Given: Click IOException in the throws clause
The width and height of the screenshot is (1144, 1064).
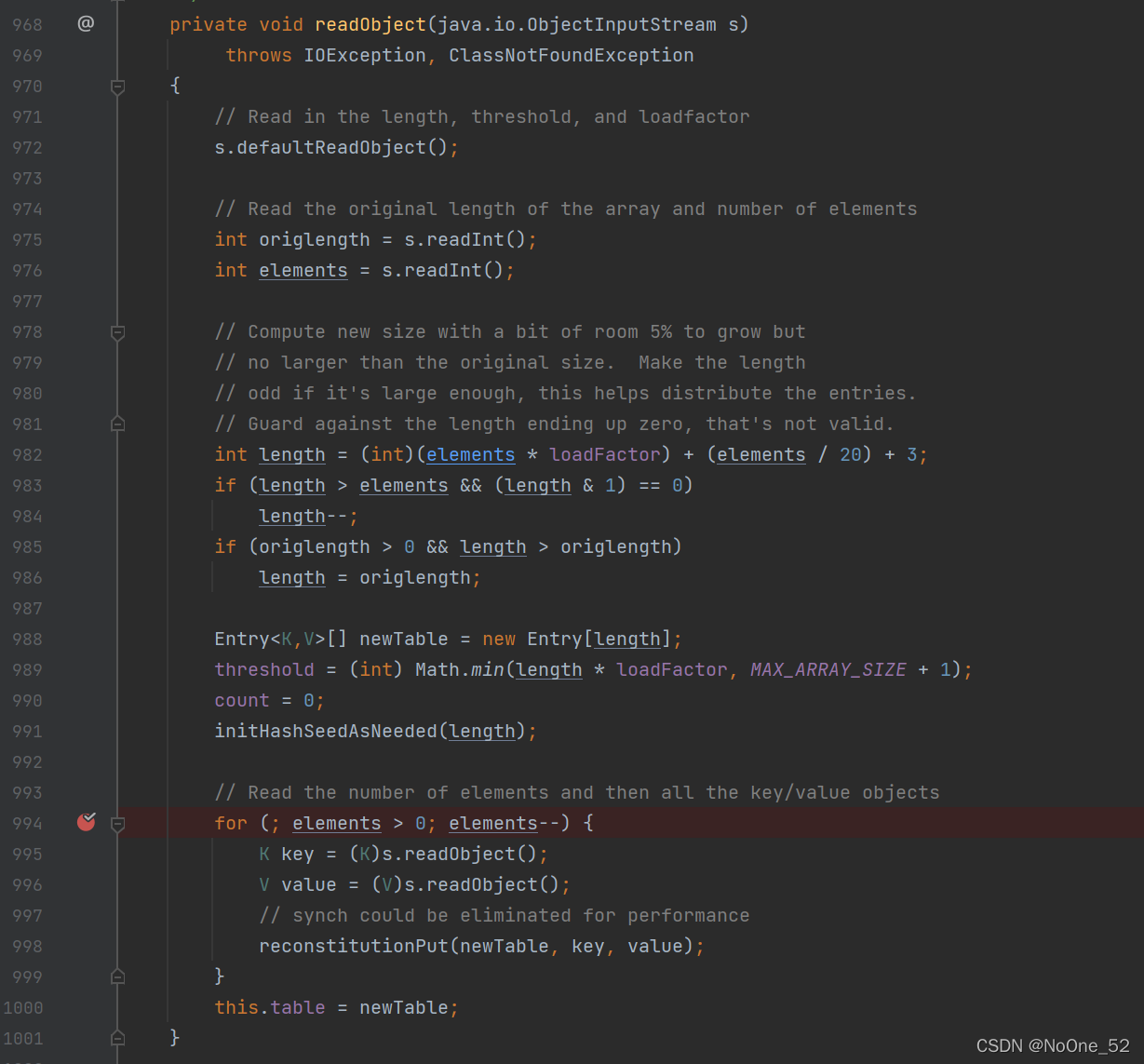Looking at the screenshot, I should point(365,56).
